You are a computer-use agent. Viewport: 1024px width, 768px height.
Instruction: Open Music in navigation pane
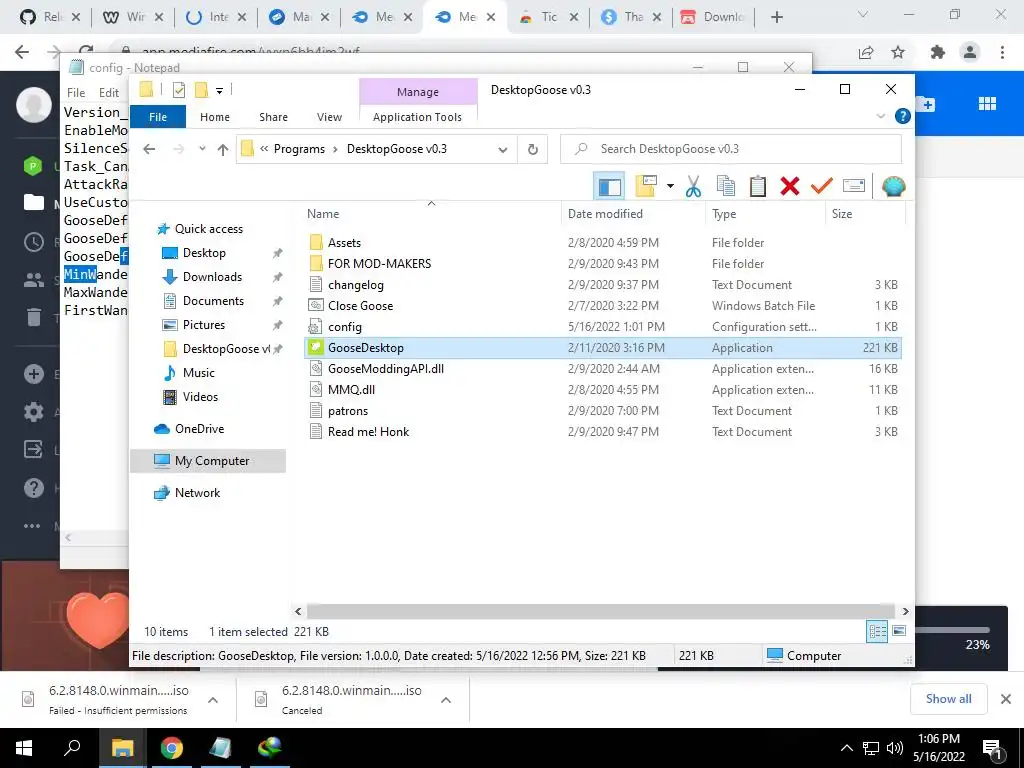coord(199,373)
